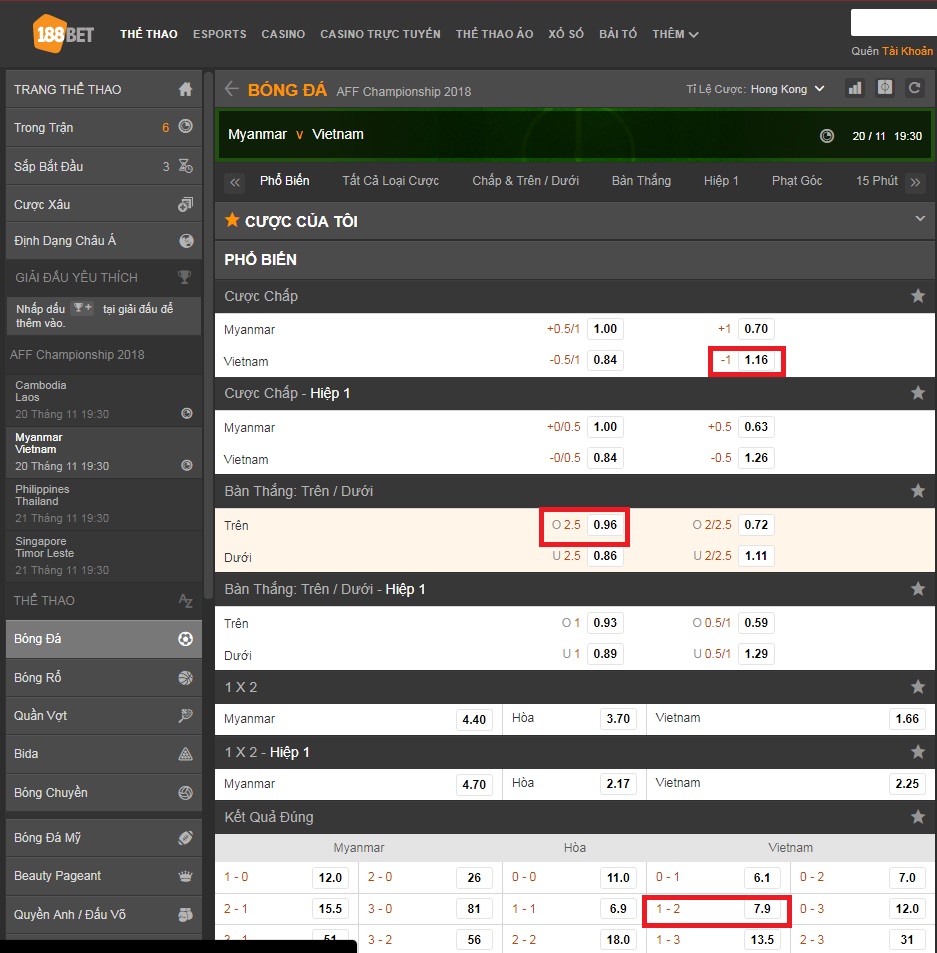Click the Quên Tài Khoản link
Viewport: 937px width, 953px height.
(x=891, y=51)
